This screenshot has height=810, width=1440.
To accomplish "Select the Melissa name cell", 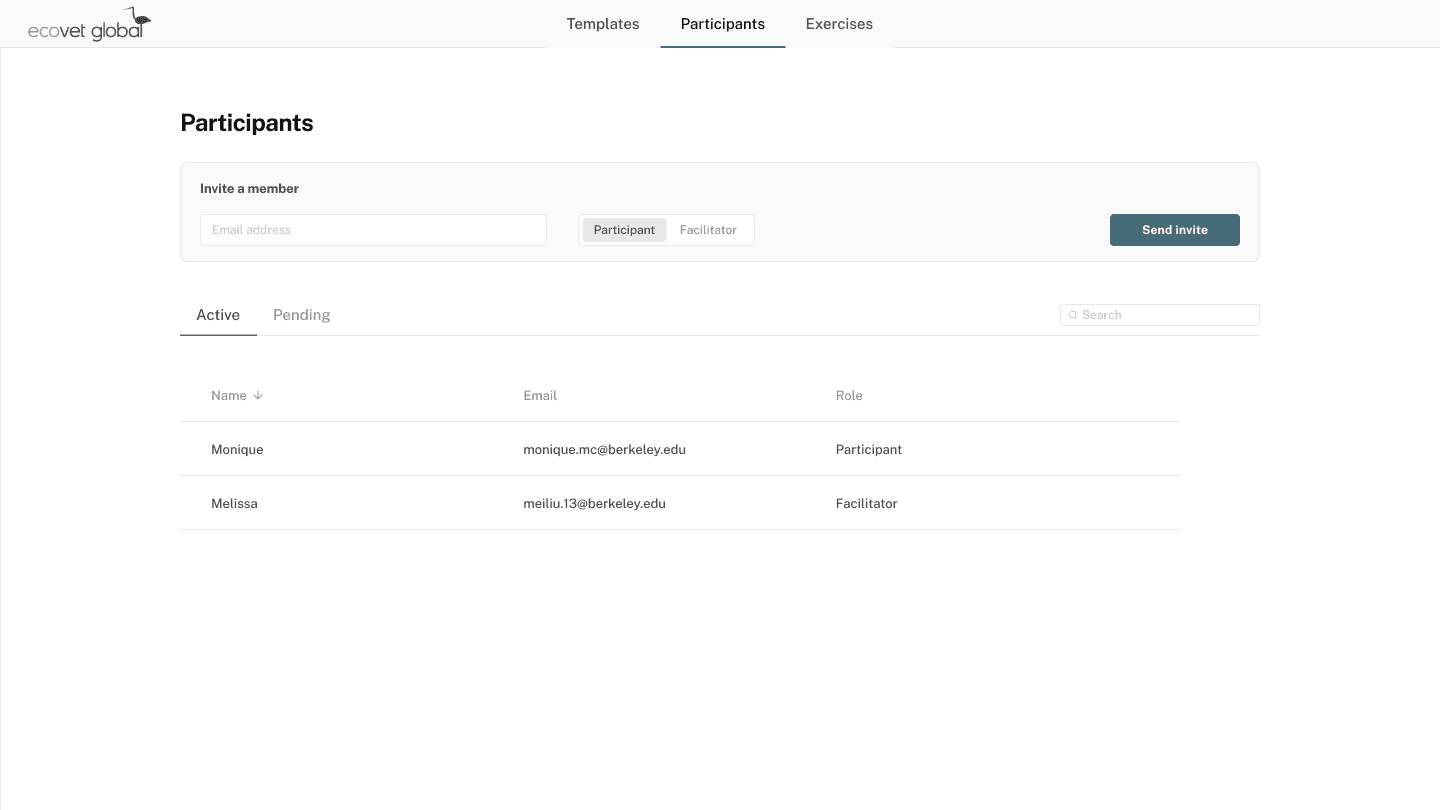I will [234, 503].
